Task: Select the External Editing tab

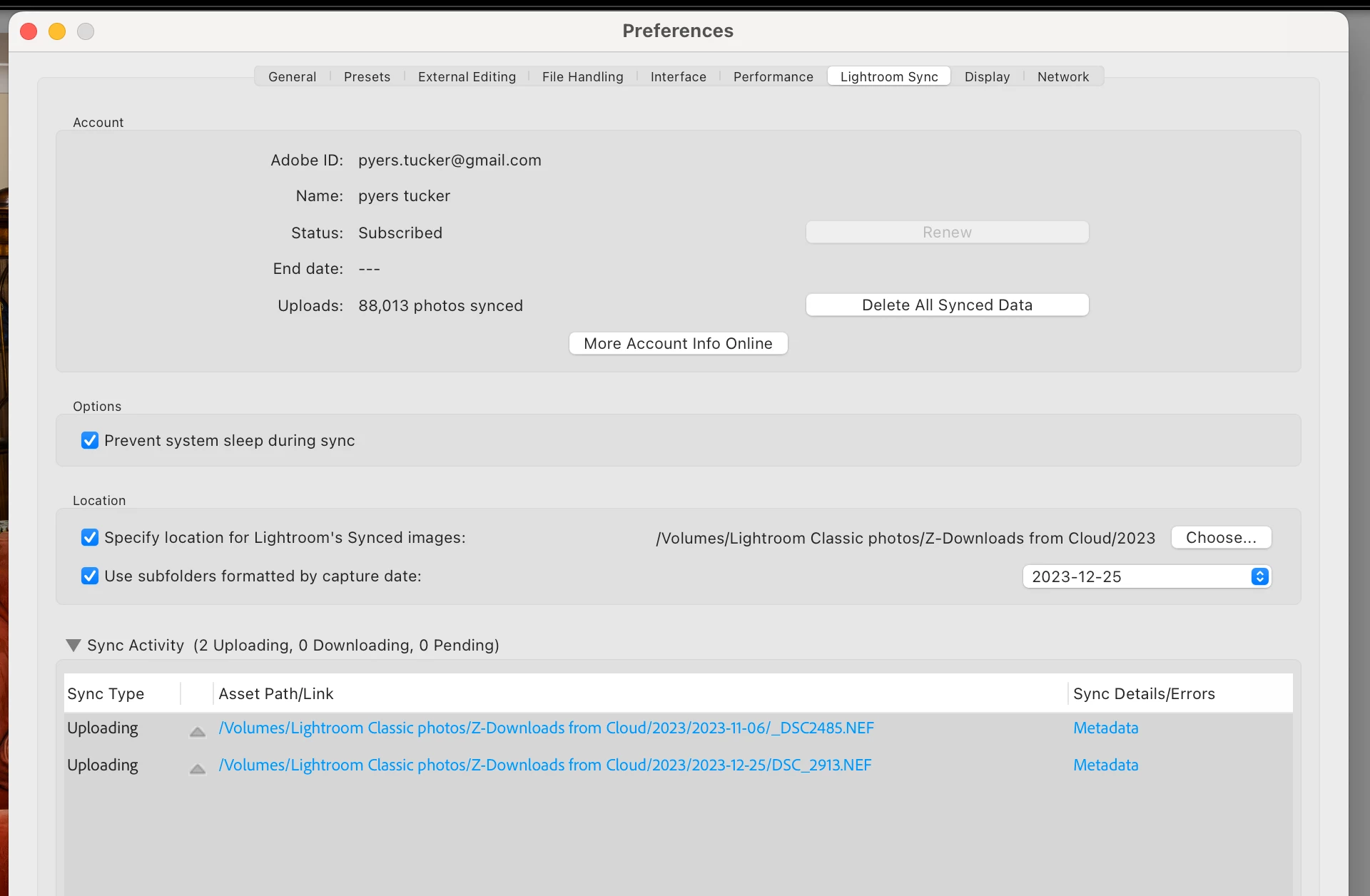Action: (467, 77)
